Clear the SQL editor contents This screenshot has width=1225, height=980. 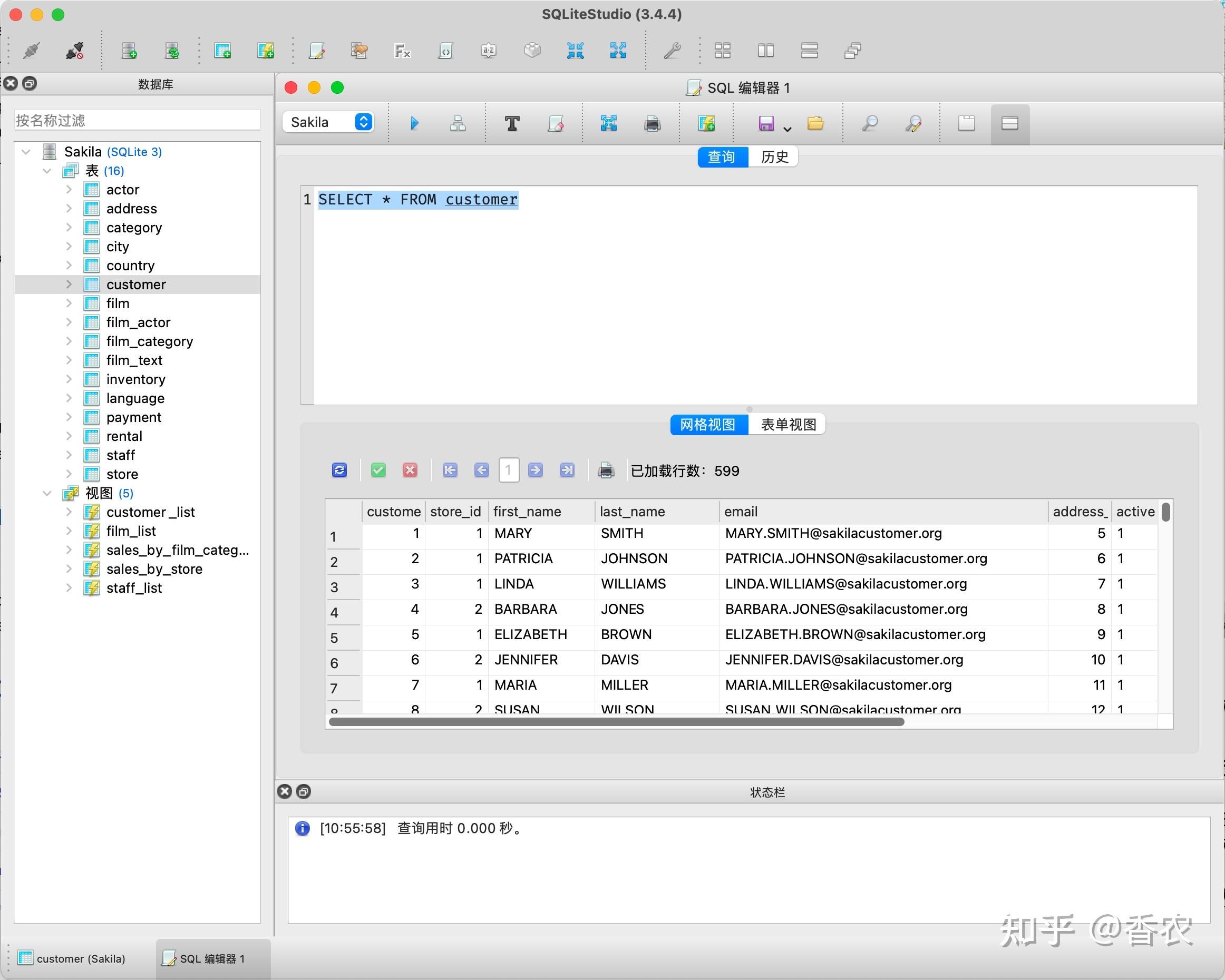(x=556, y=123)
